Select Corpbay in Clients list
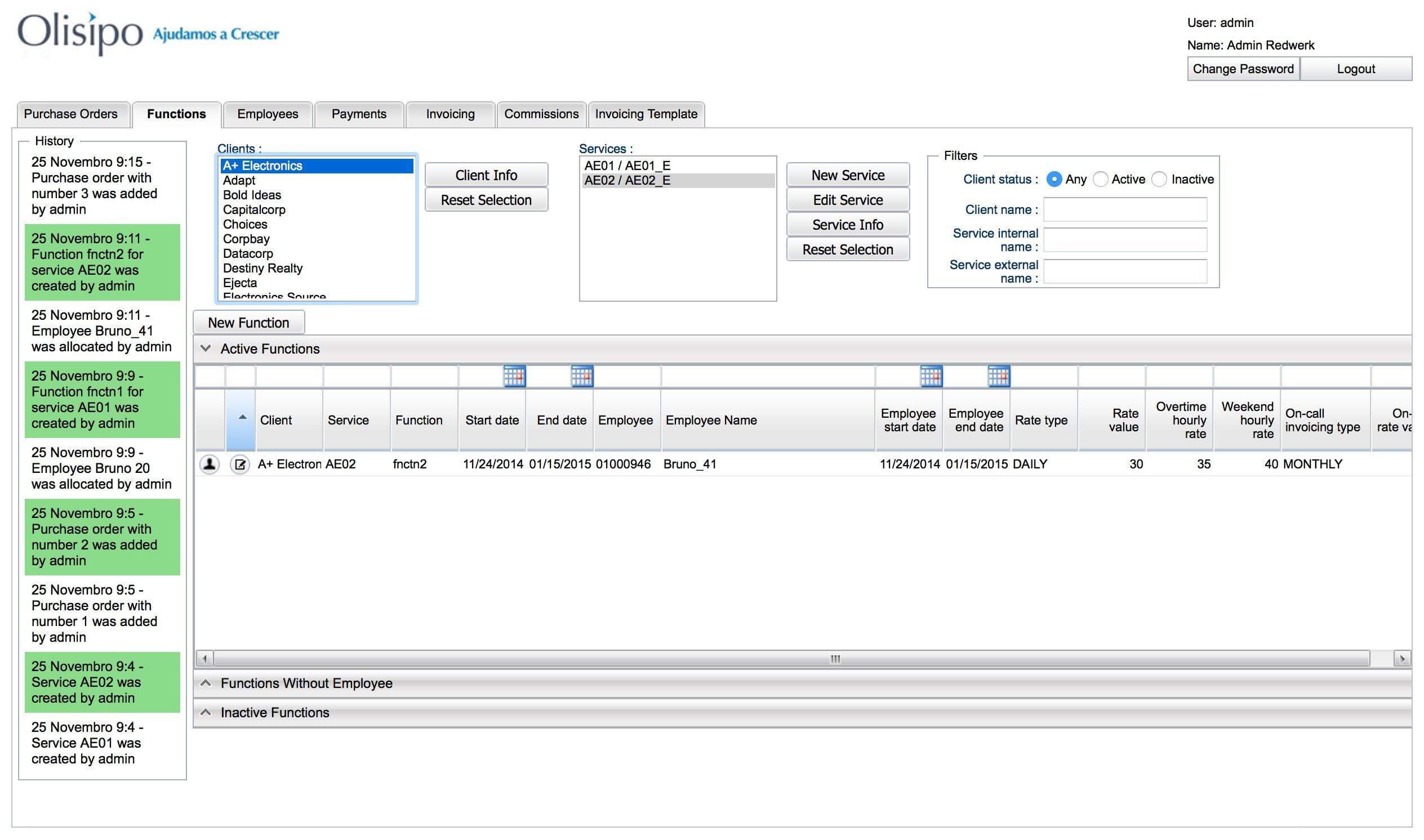This screenshot has height=840, width=1424. 317,239
